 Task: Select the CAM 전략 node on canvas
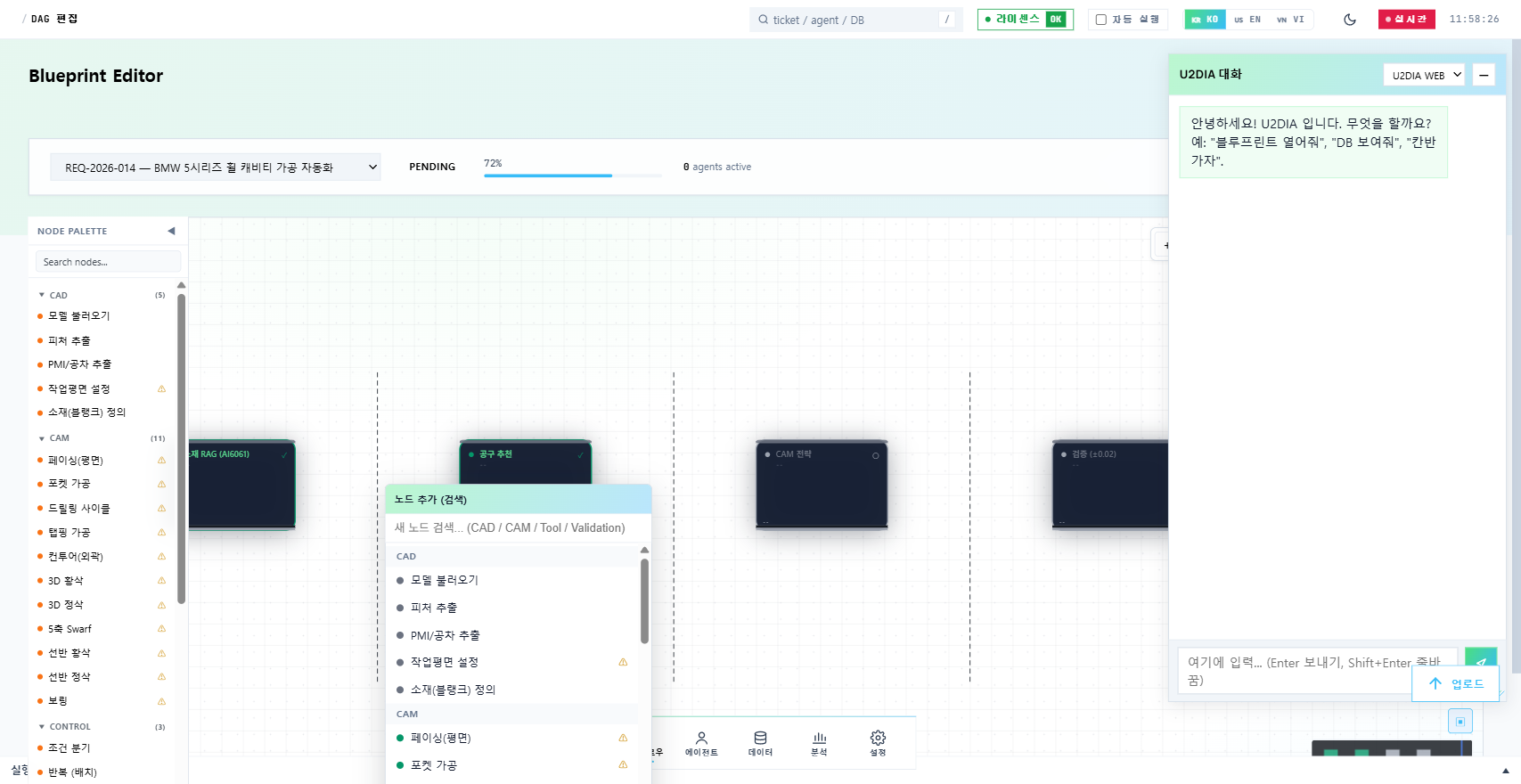click(x=822, y=485)
